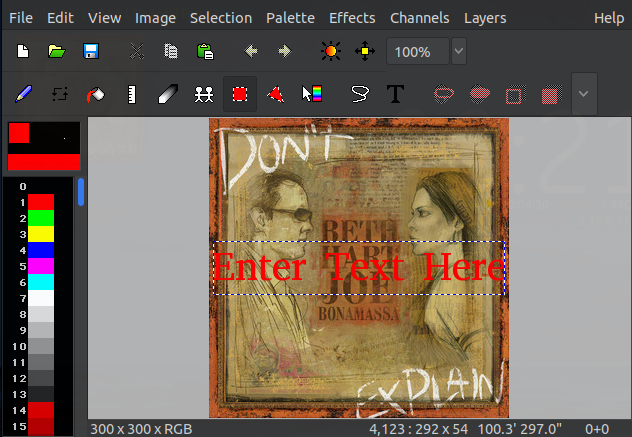Pick green palette color 2
The height and width of the screenshot is (437, 632).
(41, 218)
